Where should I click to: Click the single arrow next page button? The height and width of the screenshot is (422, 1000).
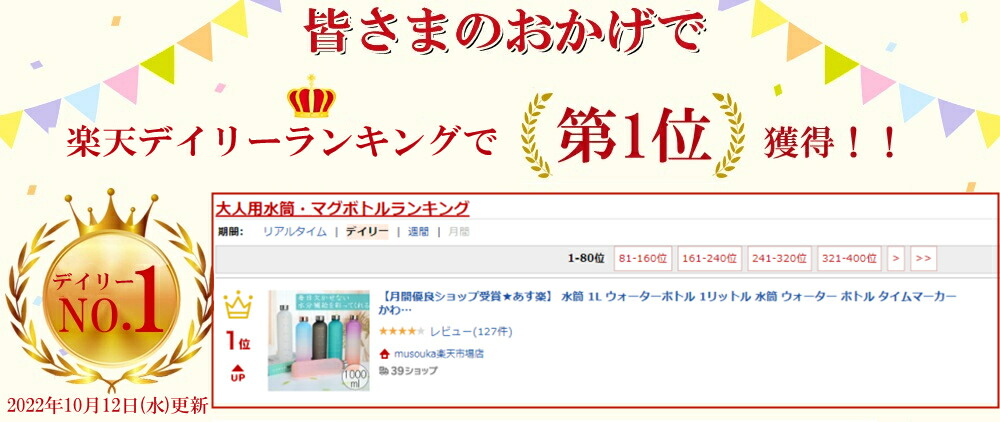tap(896, 259)
